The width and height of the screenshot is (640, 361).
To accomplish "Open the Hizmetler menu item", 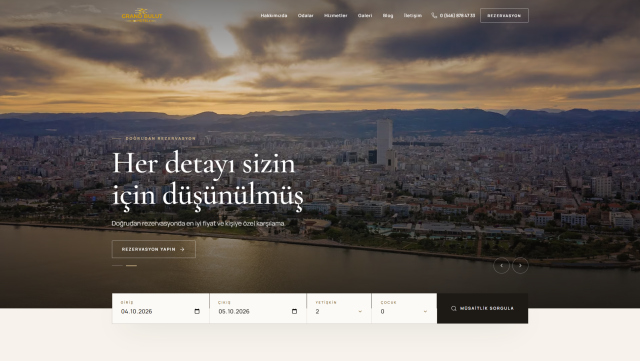I will pos(336,16).
